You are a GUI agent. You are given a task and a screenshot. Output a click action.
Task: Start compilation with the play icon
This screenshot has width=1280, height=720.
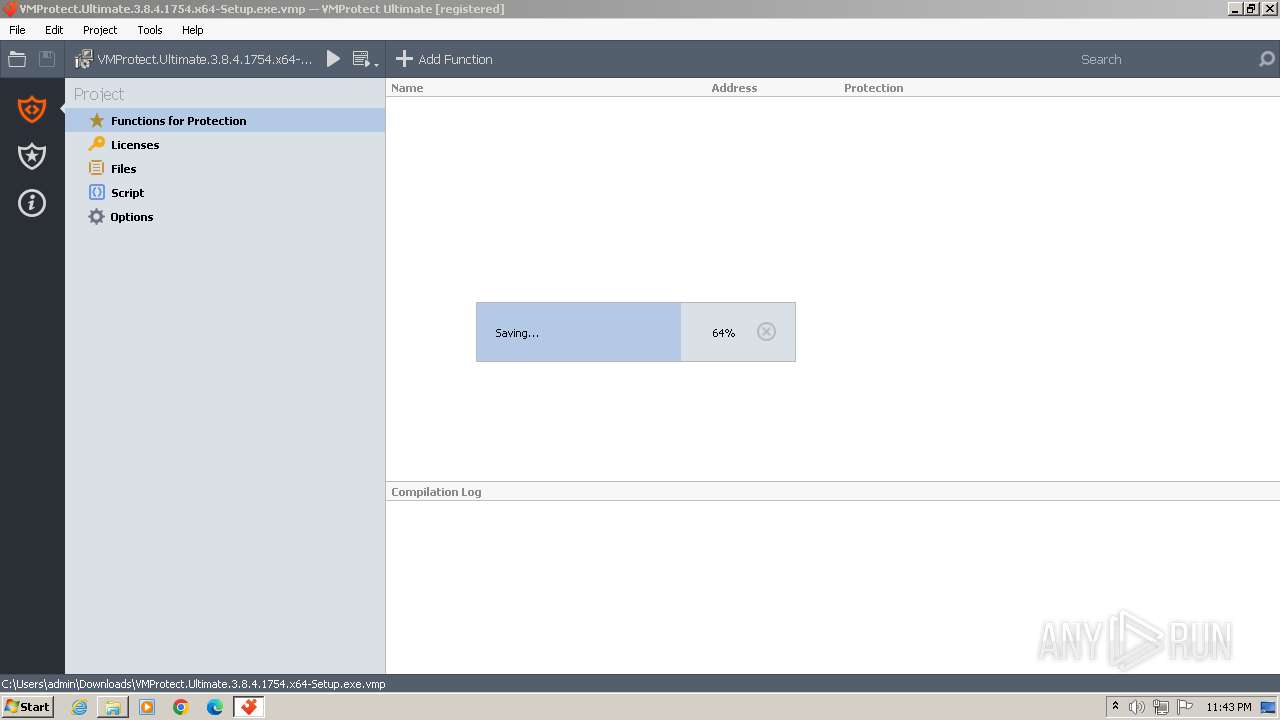click(333, 59)
